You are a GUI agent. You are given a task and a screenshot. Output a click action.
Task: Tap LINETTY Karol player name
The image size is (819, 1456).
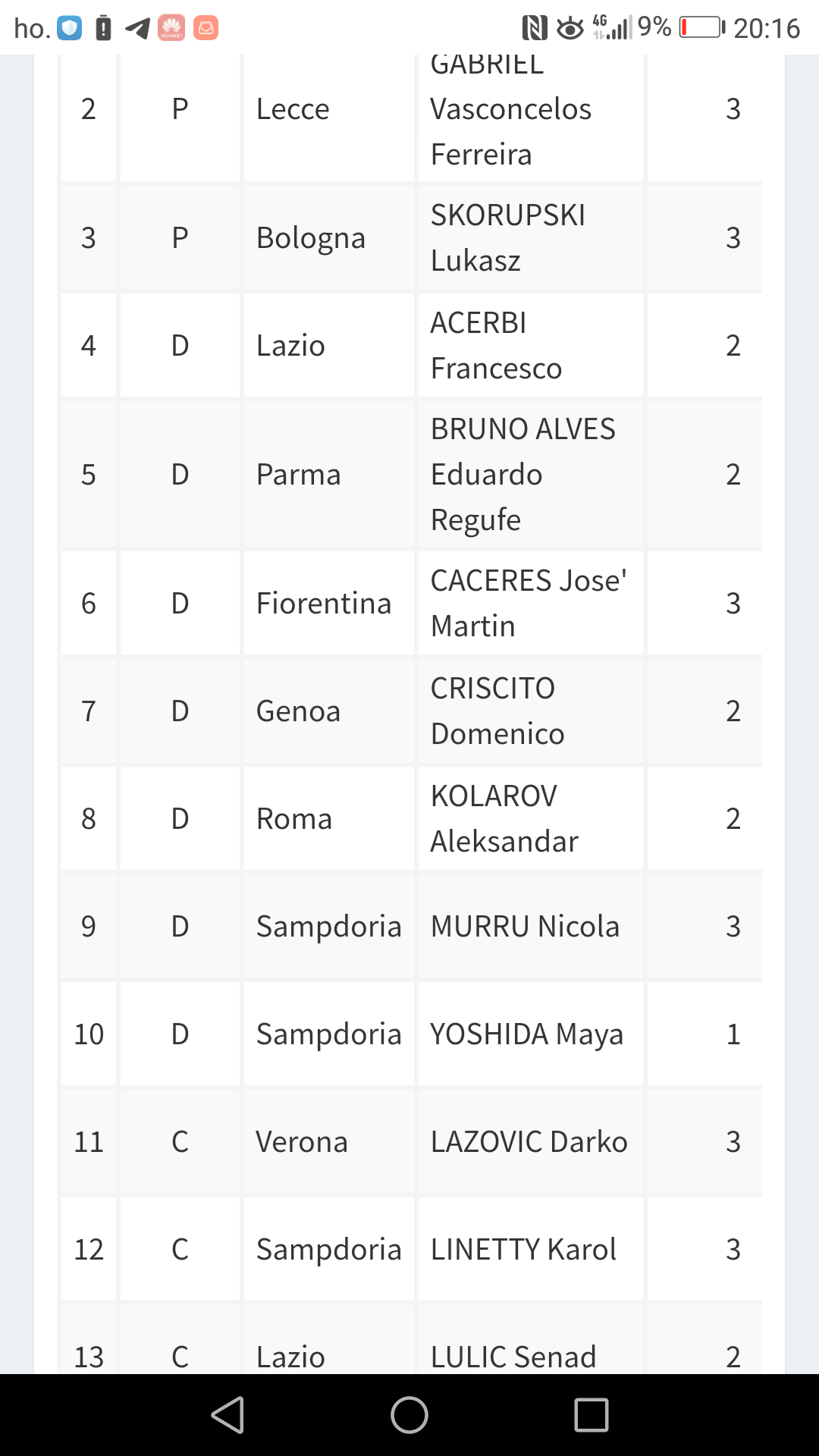coord(523,1250)
